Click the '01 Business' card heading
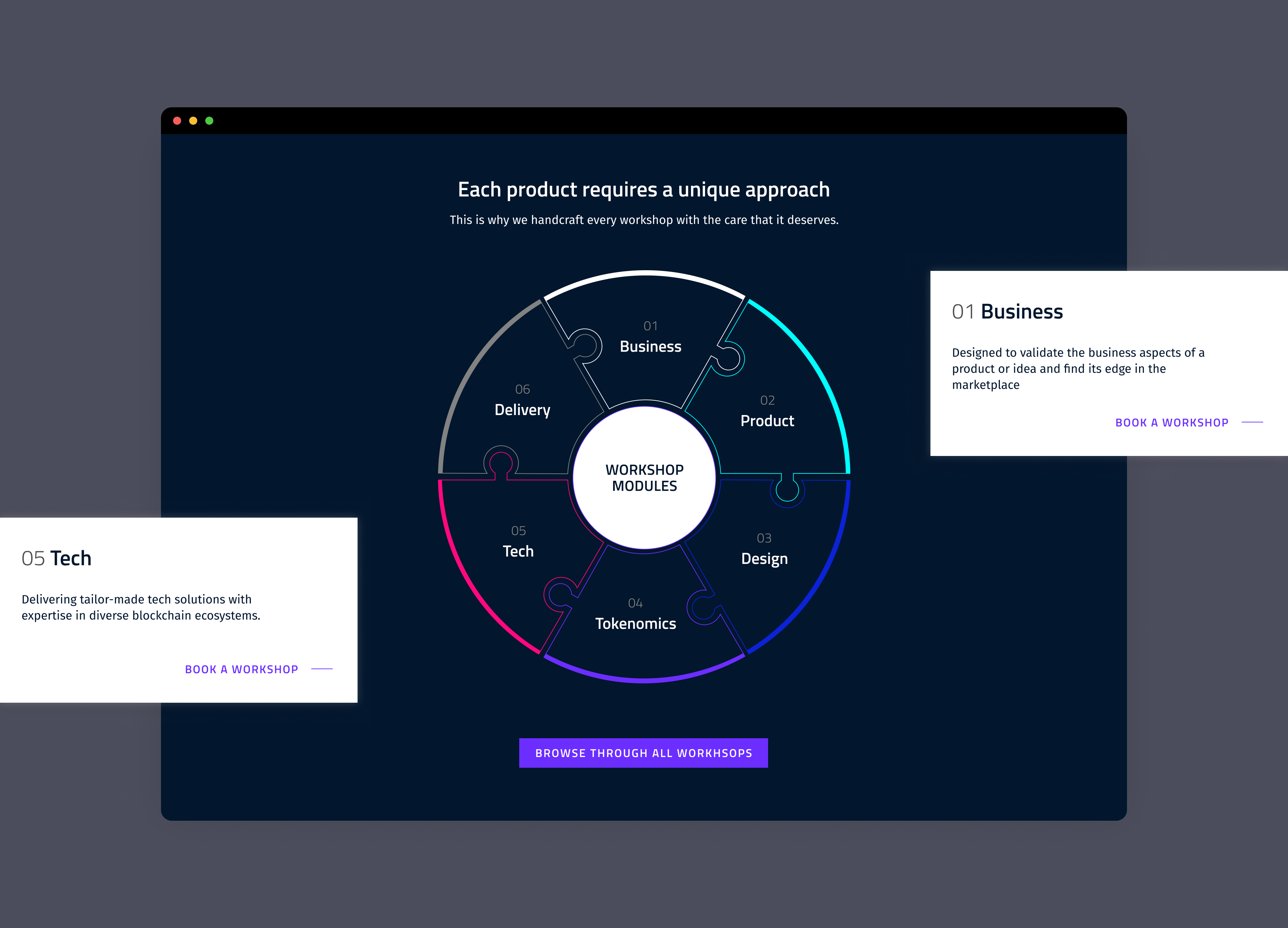 point(1007,311)
